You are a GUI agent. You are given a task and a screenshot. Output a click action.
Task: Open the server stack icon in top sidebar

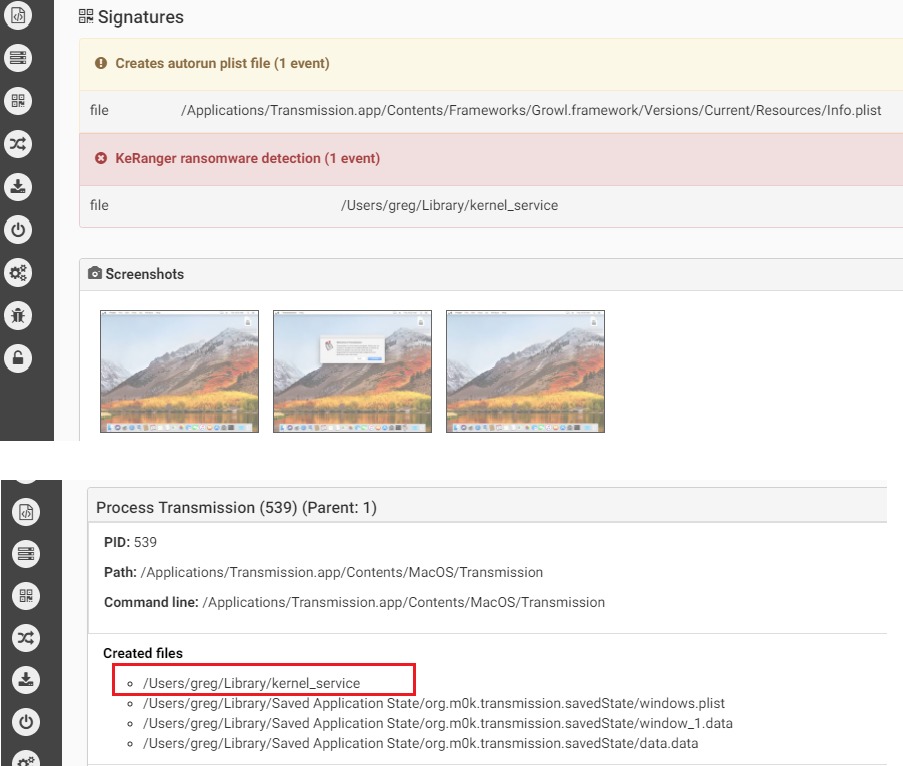(x=18, y=58)
